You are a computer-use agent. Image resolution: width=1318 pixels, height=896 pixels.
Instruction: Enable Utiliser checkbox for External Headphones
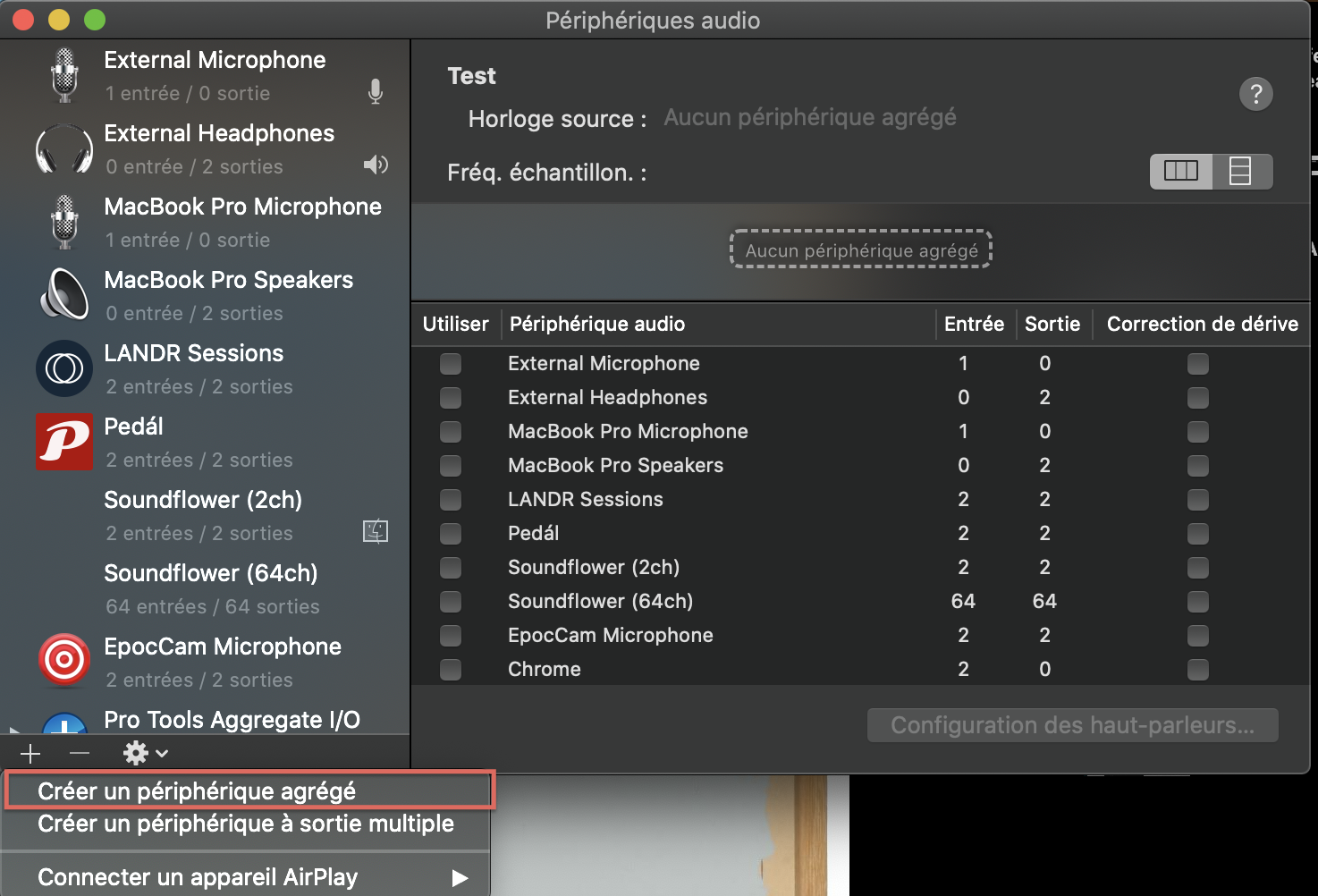pos(451,398)
